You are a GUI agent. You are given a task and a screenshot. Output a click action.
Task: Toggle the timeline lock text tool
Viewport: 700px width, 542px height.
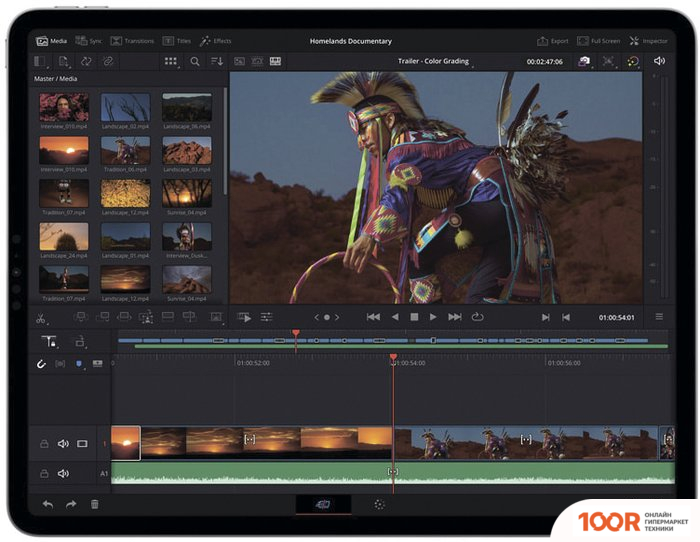(49, 342)
